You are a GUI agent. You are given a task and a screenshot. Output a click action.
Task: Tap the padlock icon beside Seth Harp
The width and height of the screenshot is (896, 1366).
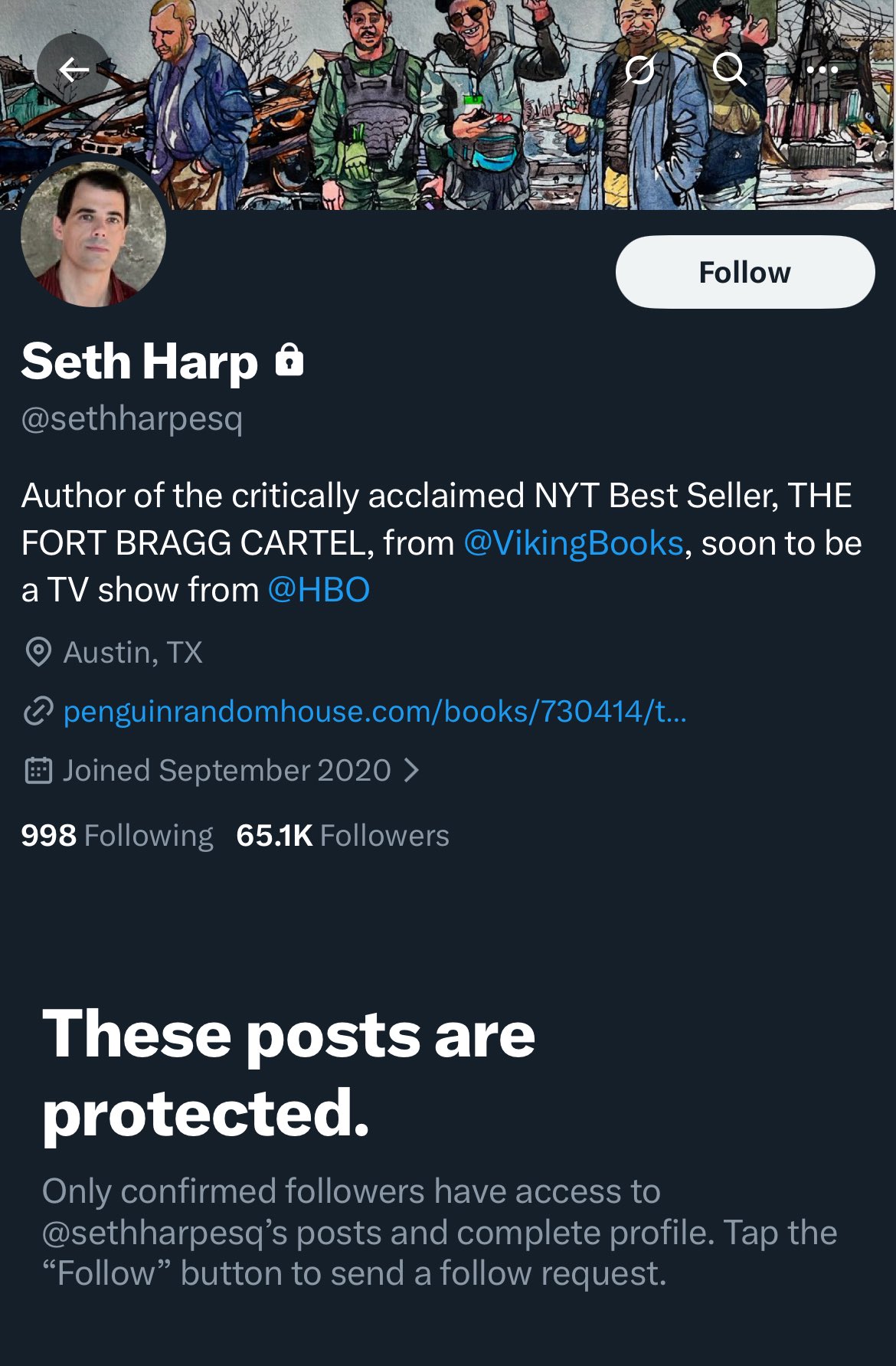pos(289,359)
